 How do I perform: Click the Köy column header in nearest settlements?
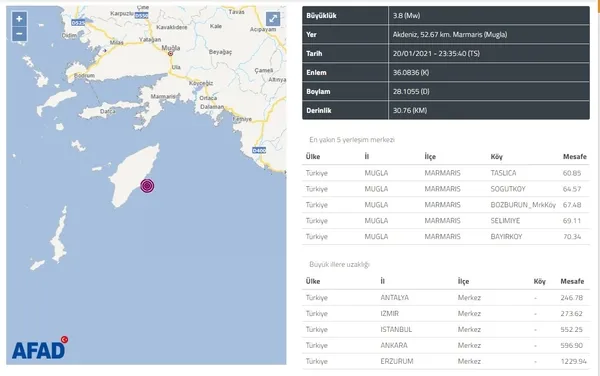pyautogui.click(x=497, y=157)
